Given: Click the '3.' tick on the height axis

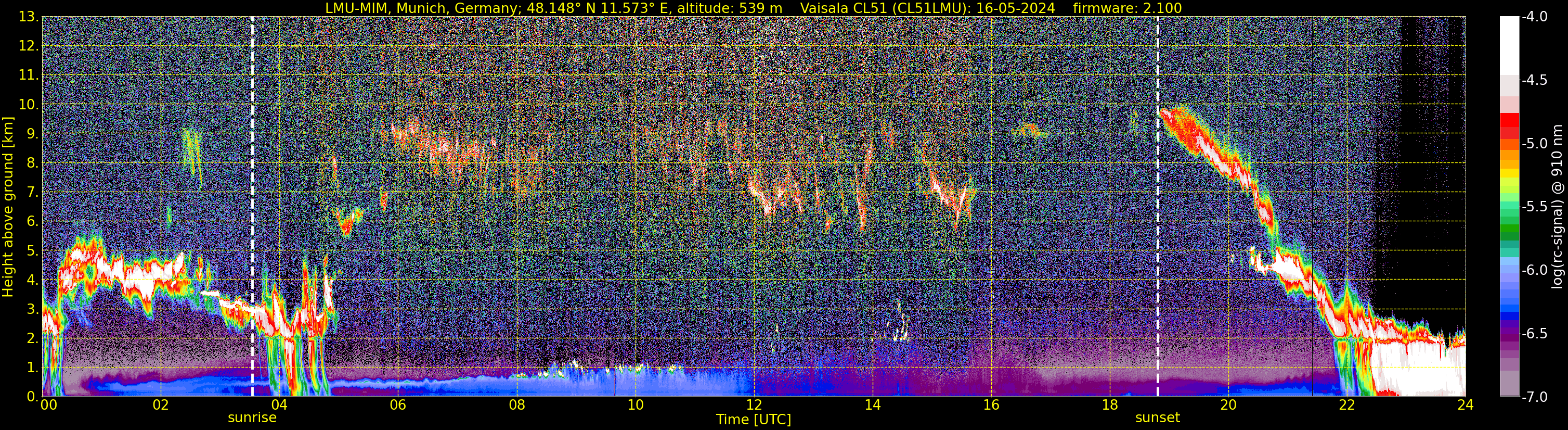Looking at the screenshot, I should pyautogui.click(x=32, y=309).
